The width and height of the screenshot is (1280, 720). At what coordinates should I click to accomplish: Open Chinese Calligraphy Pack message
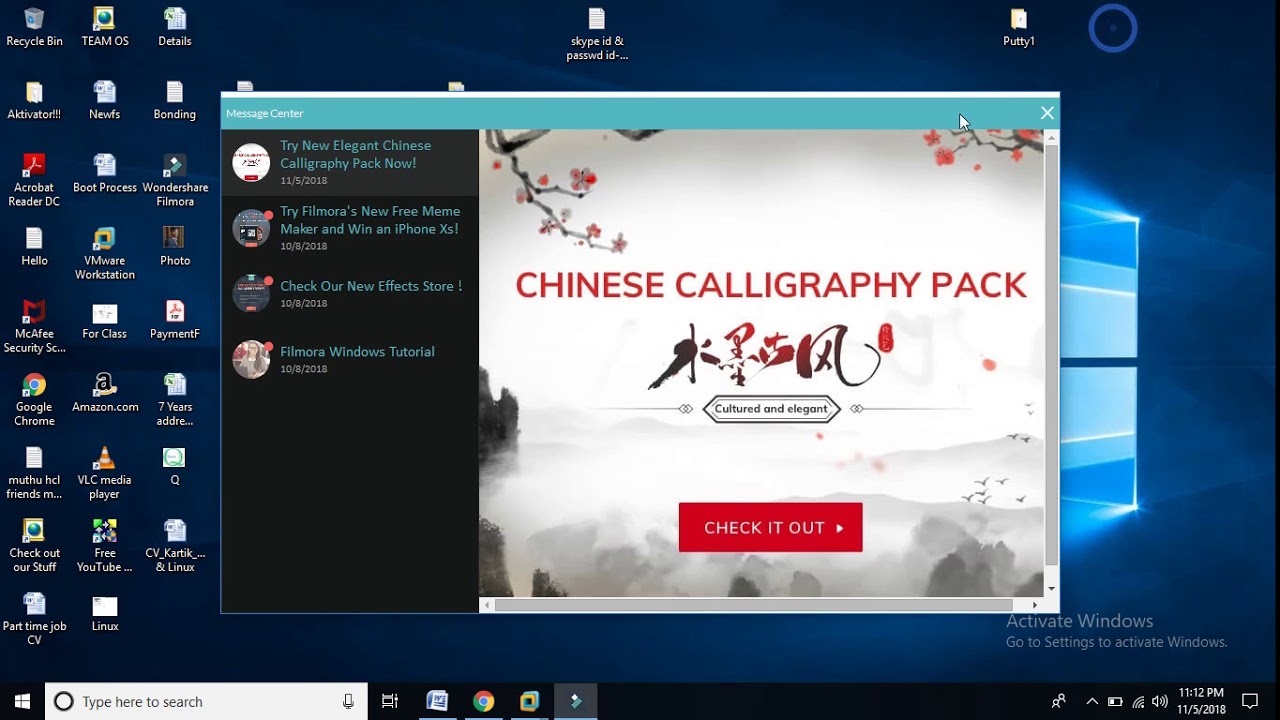tap(350, 162)
